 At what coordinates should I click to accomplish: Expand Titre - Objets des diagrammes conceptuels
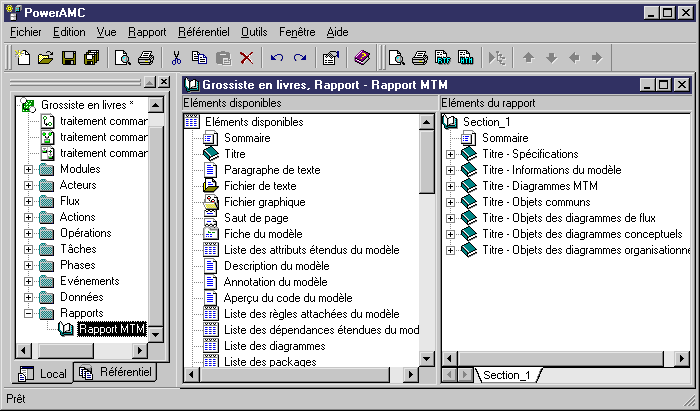click(x=450, y=234)
